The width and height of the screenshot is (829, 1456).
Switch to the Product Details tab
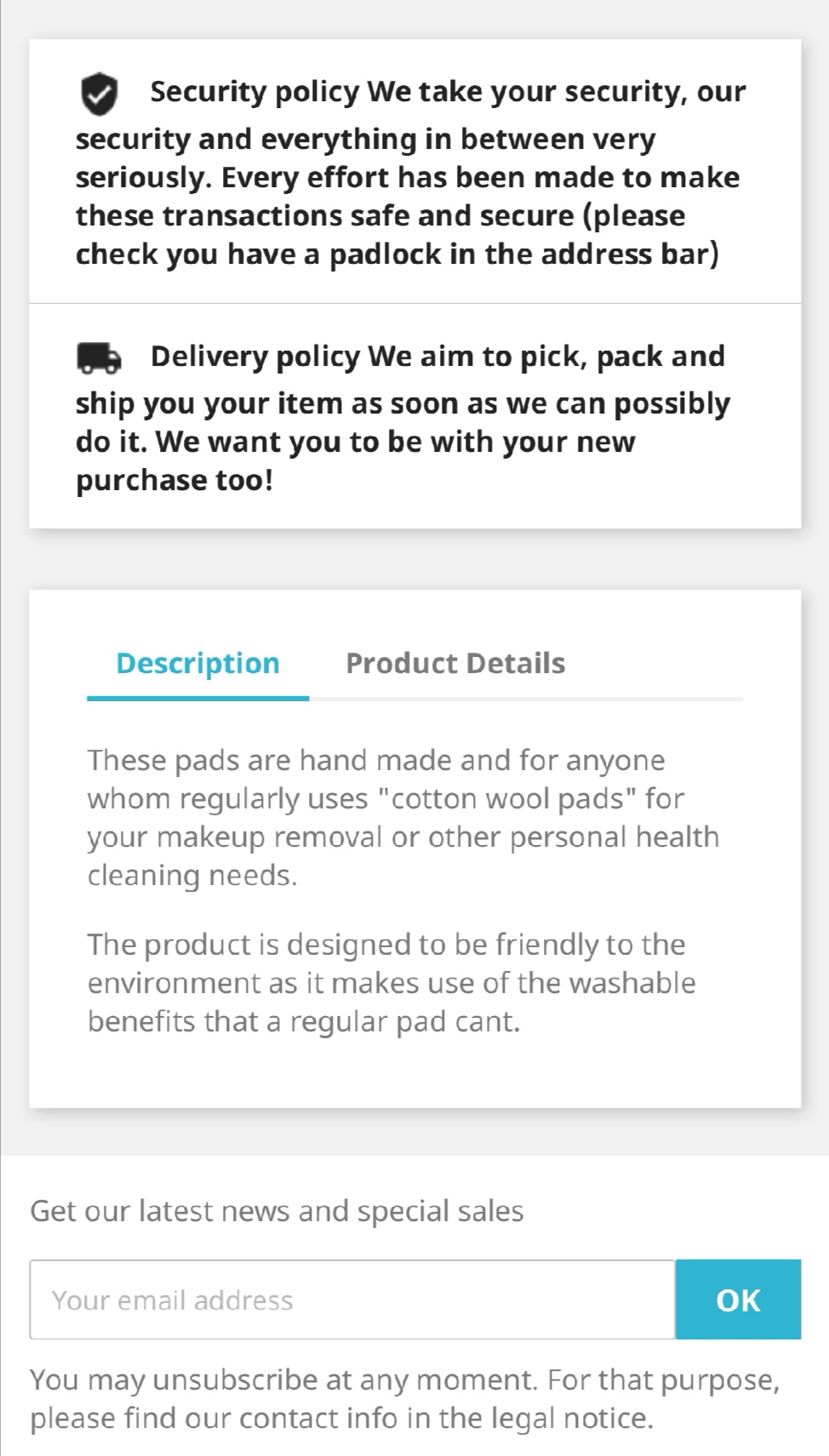coord(455,663)
